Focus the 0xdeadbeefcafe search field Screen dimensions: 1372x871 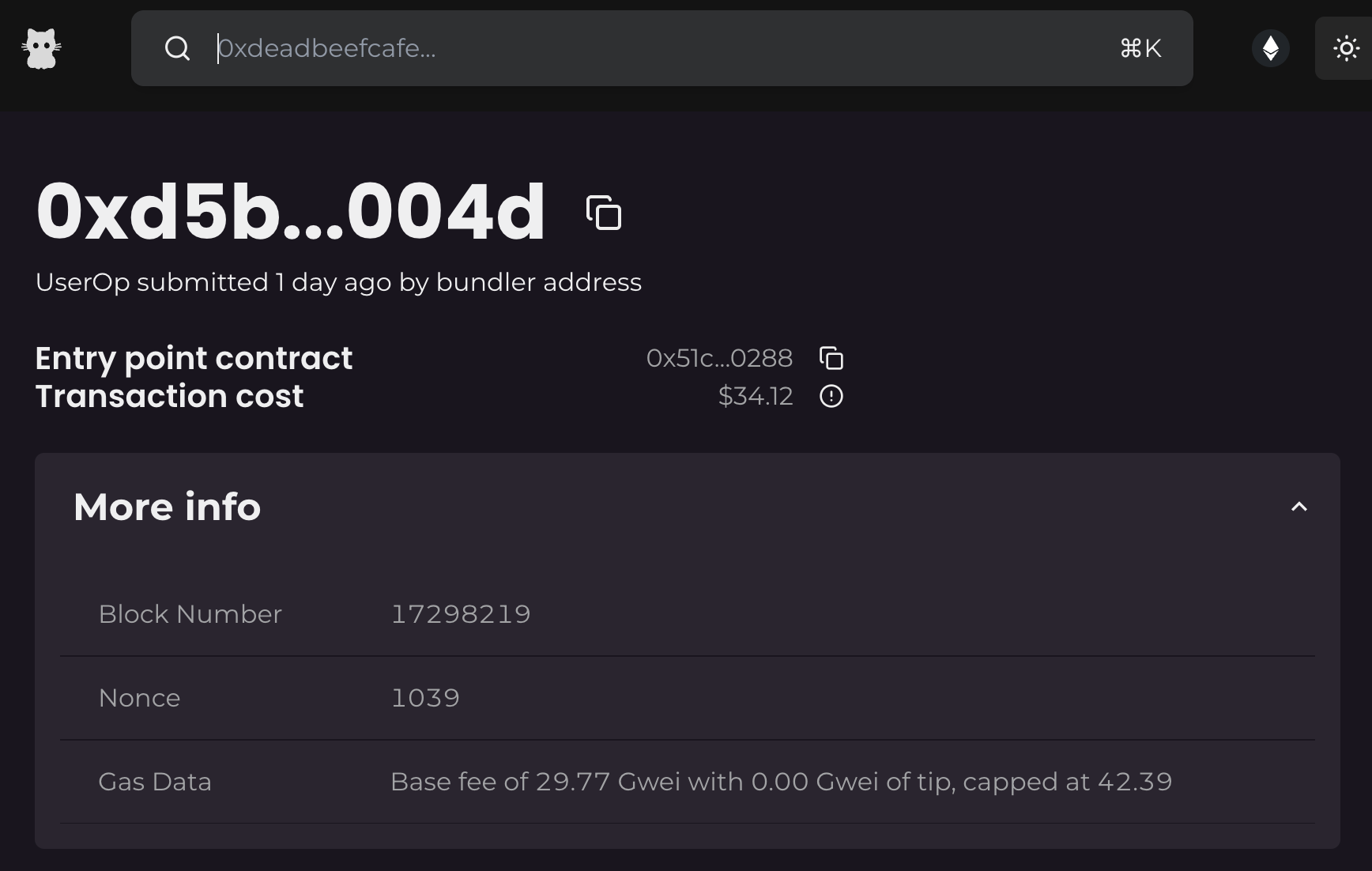coord(632,49)
